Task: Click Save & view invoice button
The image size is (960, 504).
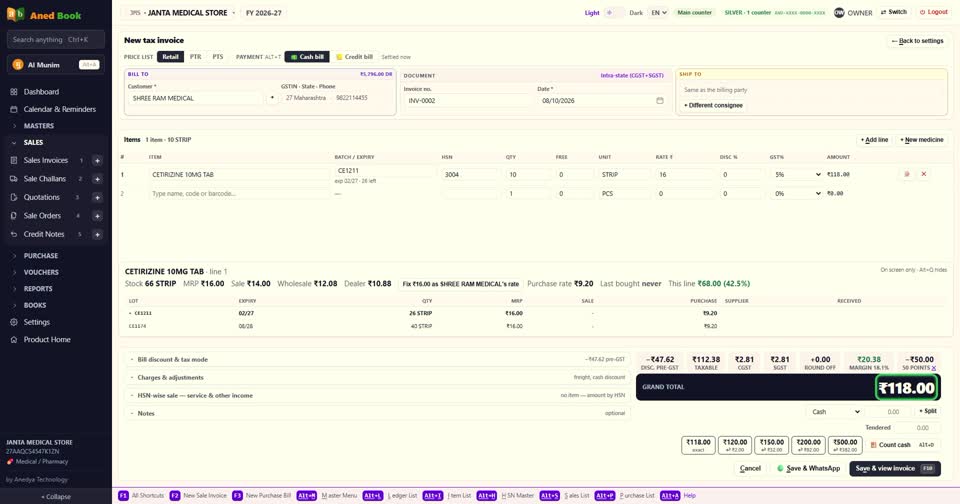Action: coord(894,468)
